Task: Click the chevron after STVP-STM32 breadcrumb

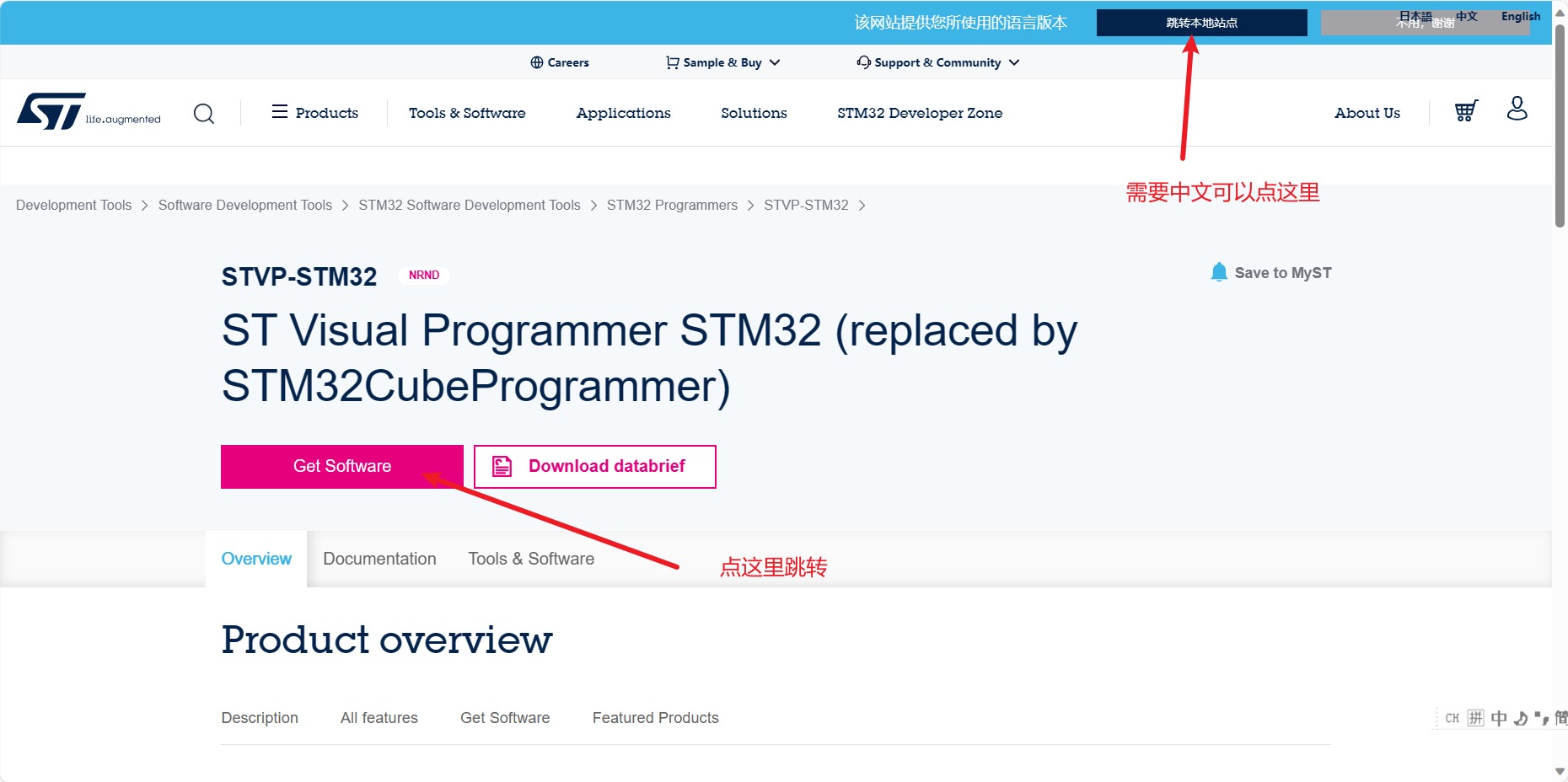Action: [x=862, y=206]
